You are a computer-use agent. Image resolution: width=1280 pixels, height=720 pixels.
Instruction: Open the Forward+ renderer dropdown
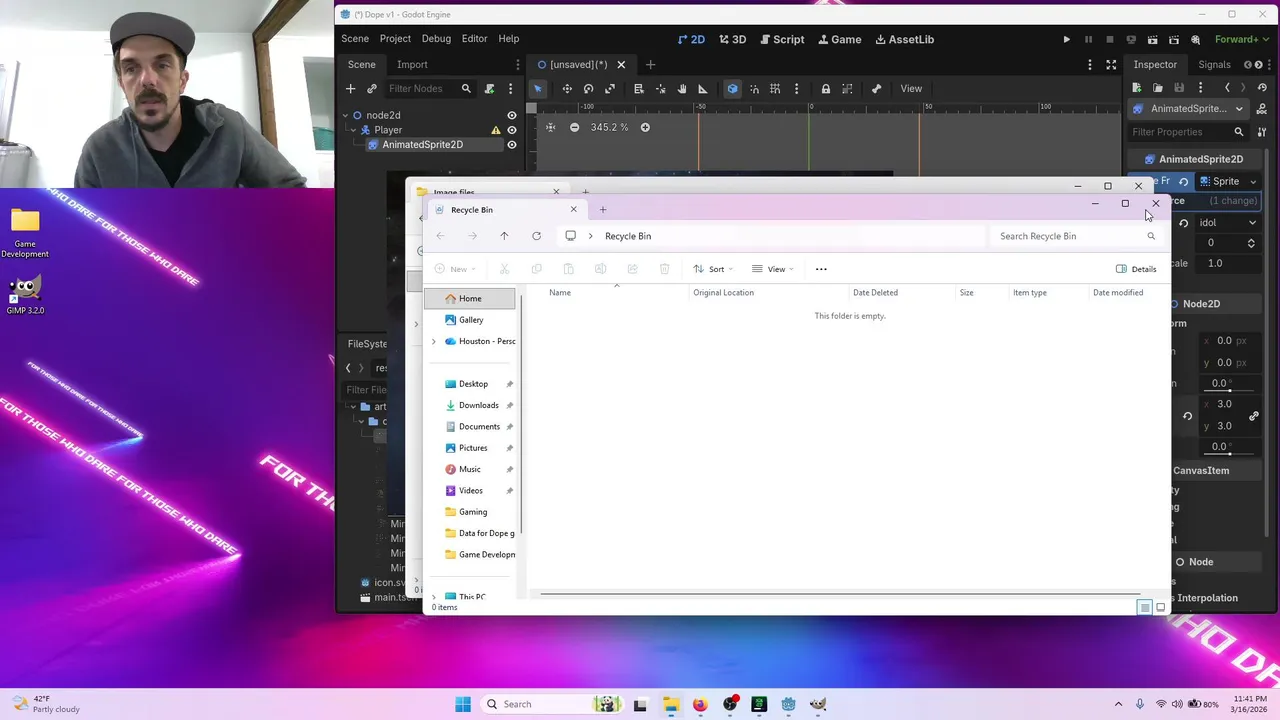click(1242, 39)
